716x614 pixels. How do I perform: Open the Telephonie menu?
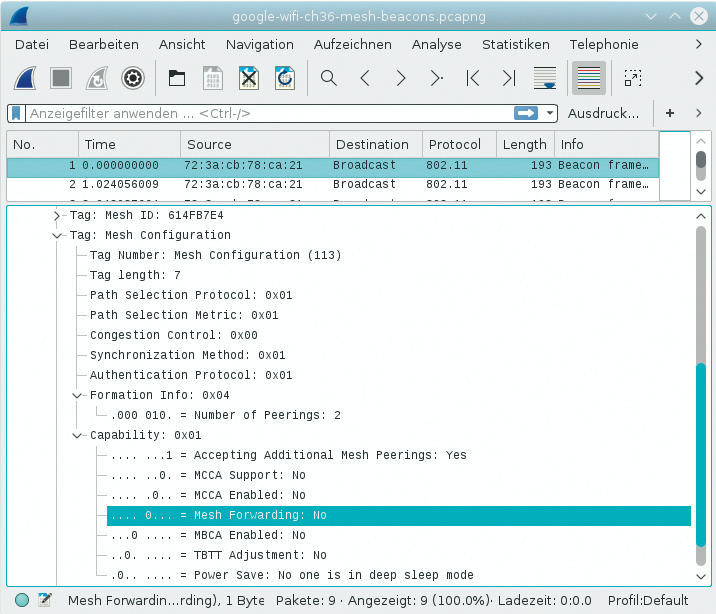point(604,44)
